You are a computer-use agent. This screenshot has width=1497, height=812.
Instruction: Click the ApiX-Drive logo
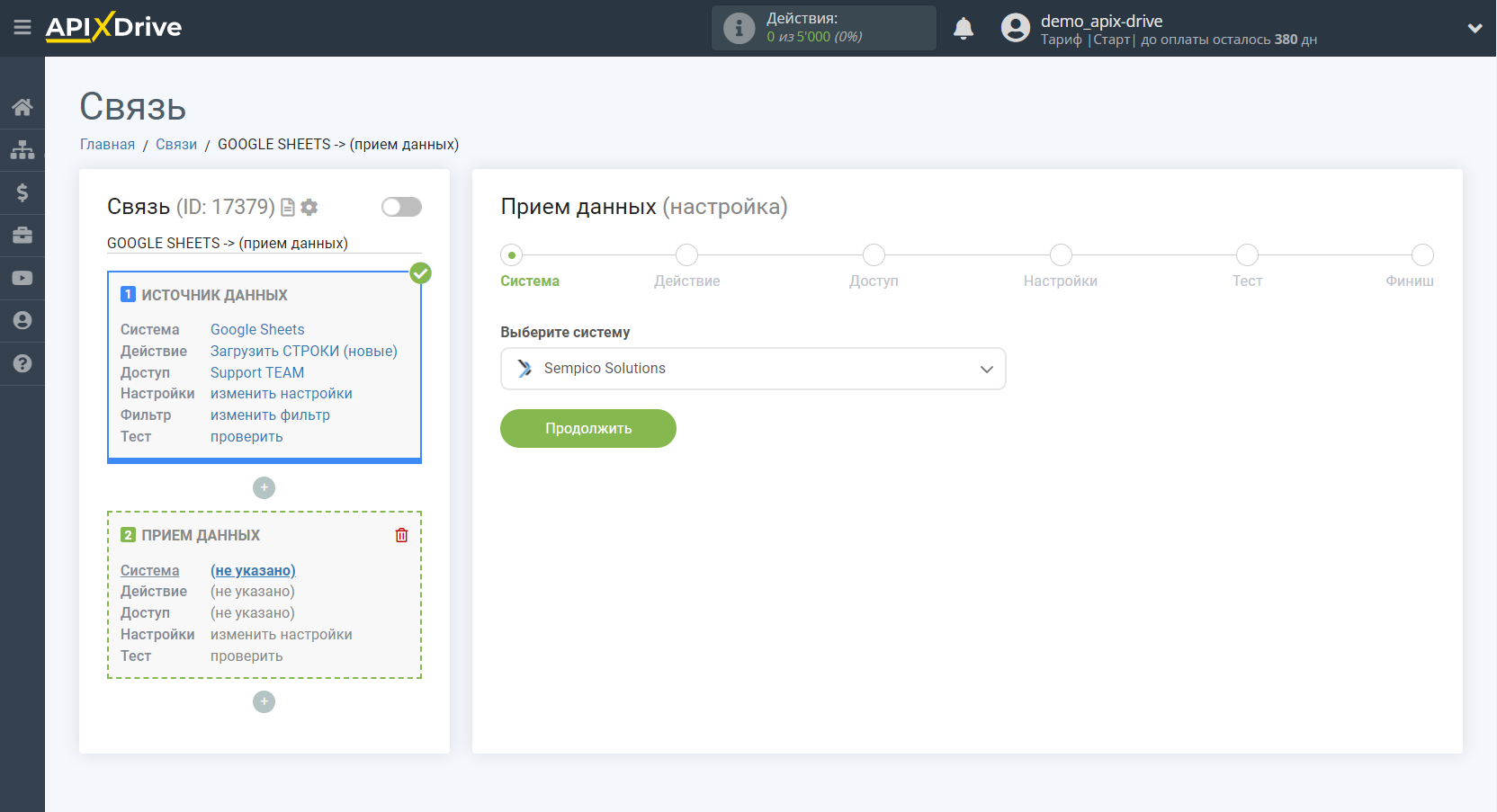pos(113,27)
